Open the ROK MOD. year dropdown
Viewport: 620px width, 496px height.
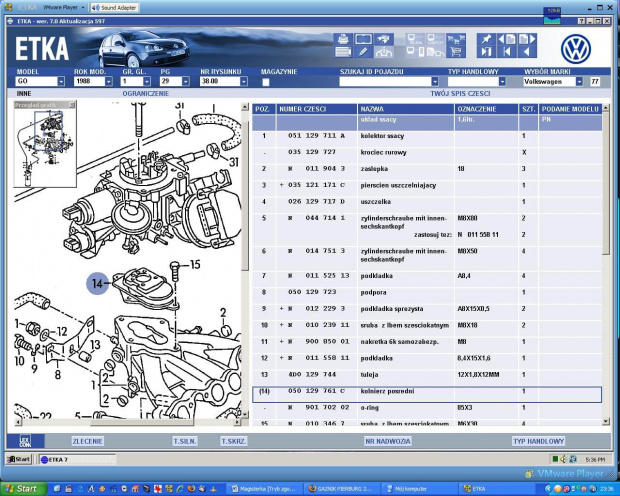pyautogui.click(x=108, y=81)
